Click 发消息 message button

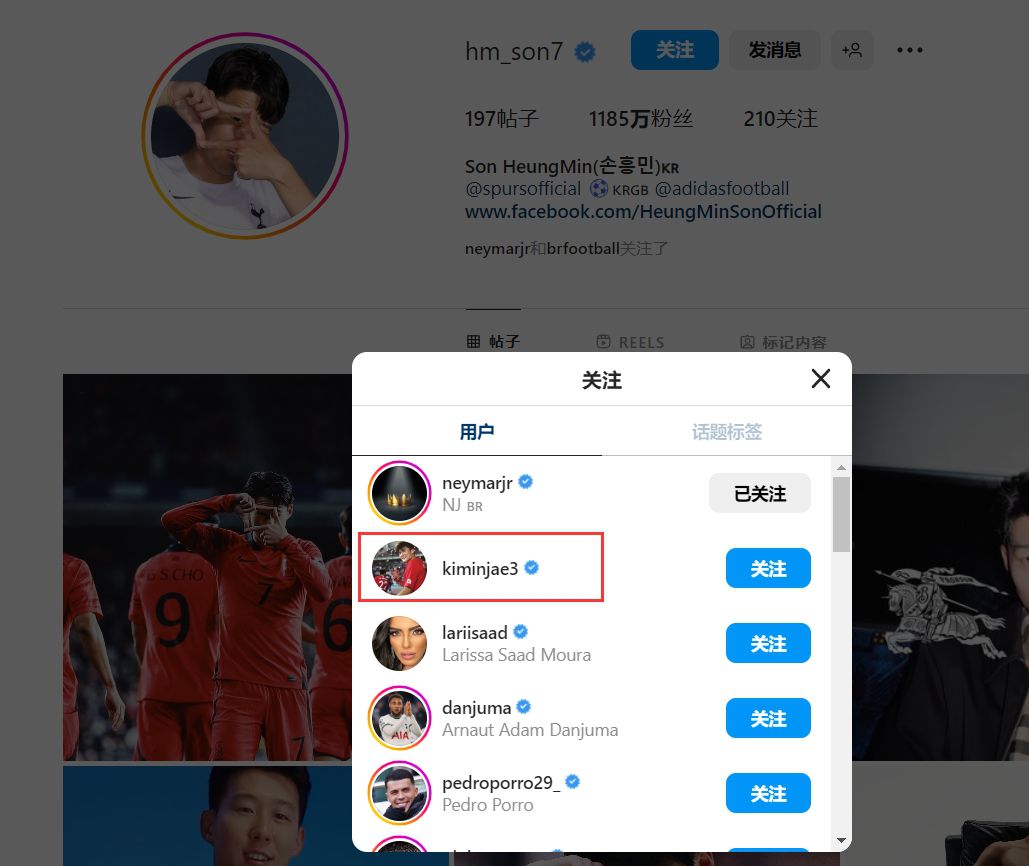(x=774, y=50)
